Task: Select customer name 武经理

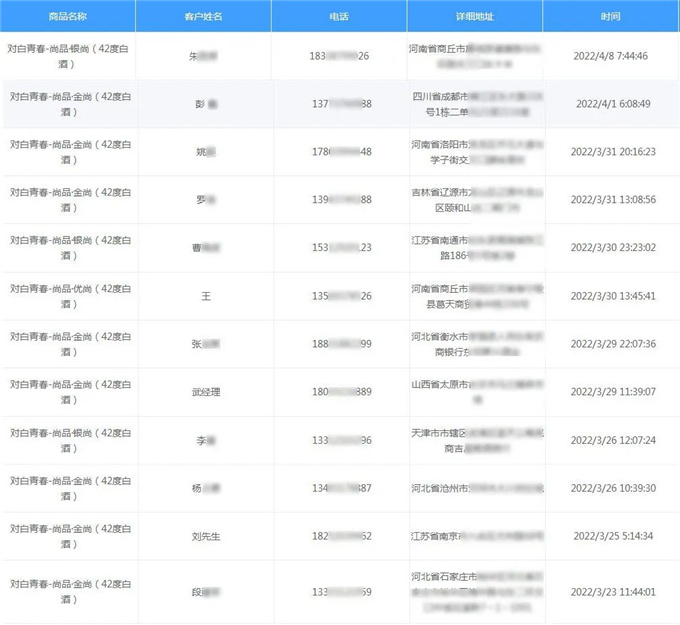Action: tap(203, 392)
